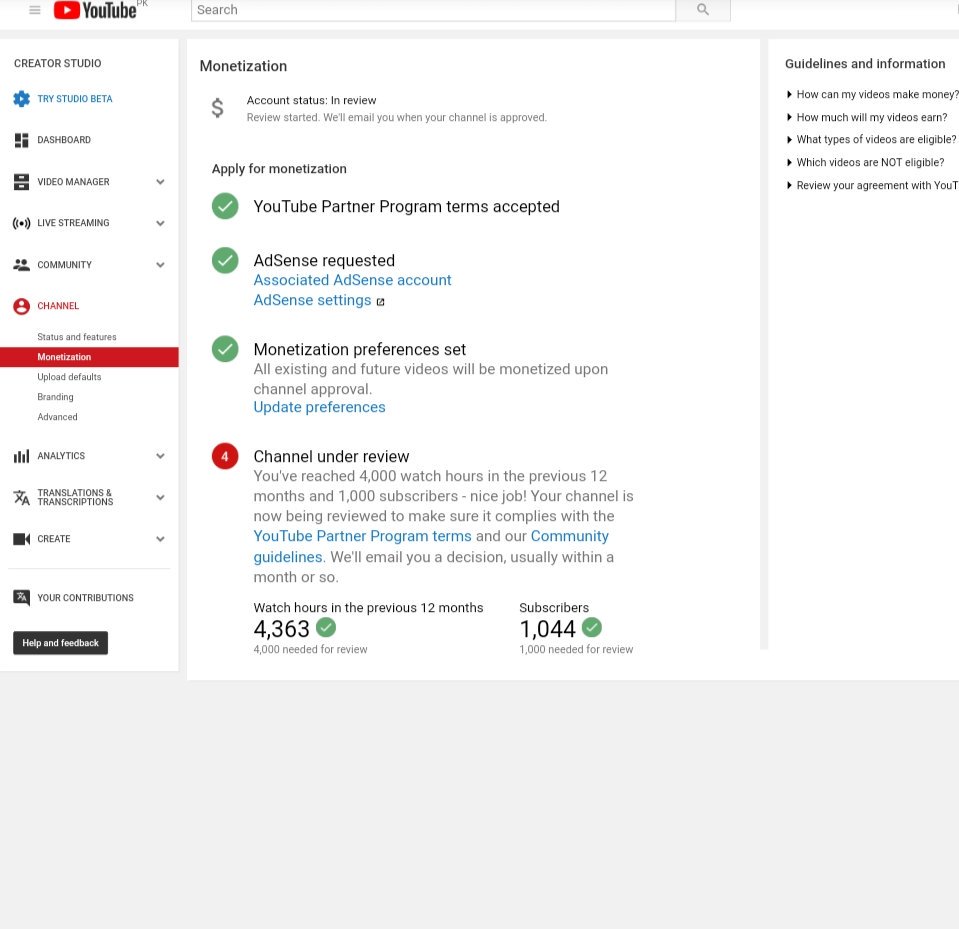Click the YOUR CONTRIBUTIONS label
959x929 pixels.
click(85, 598)
